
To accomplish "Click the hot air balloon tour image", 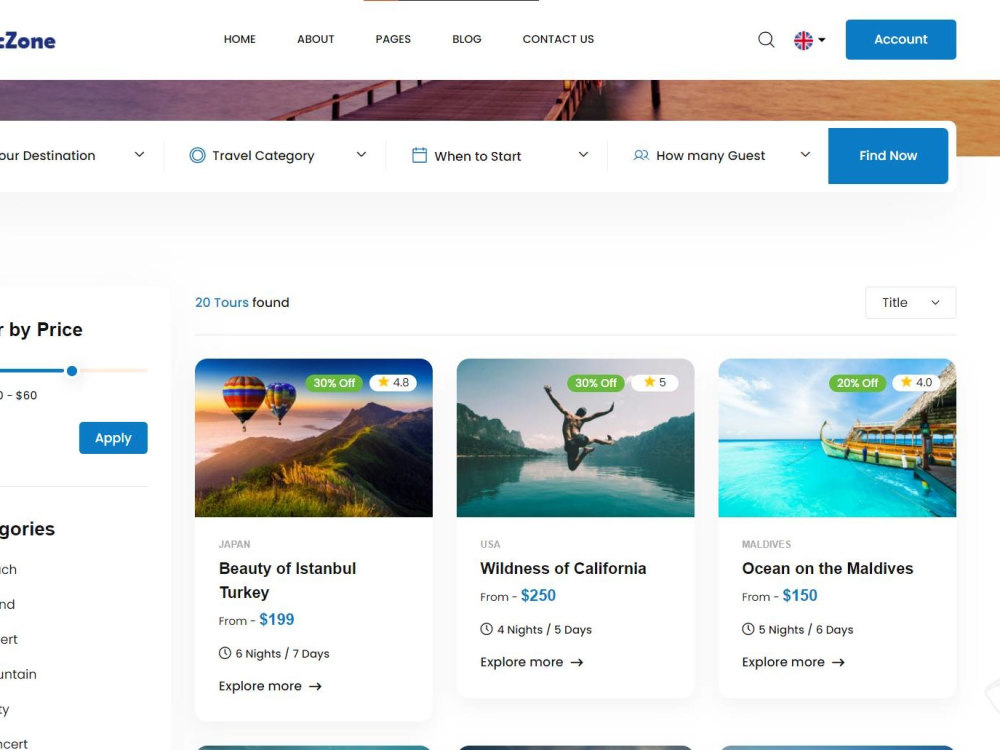I will pyautogui.click(x=314, y=438).
